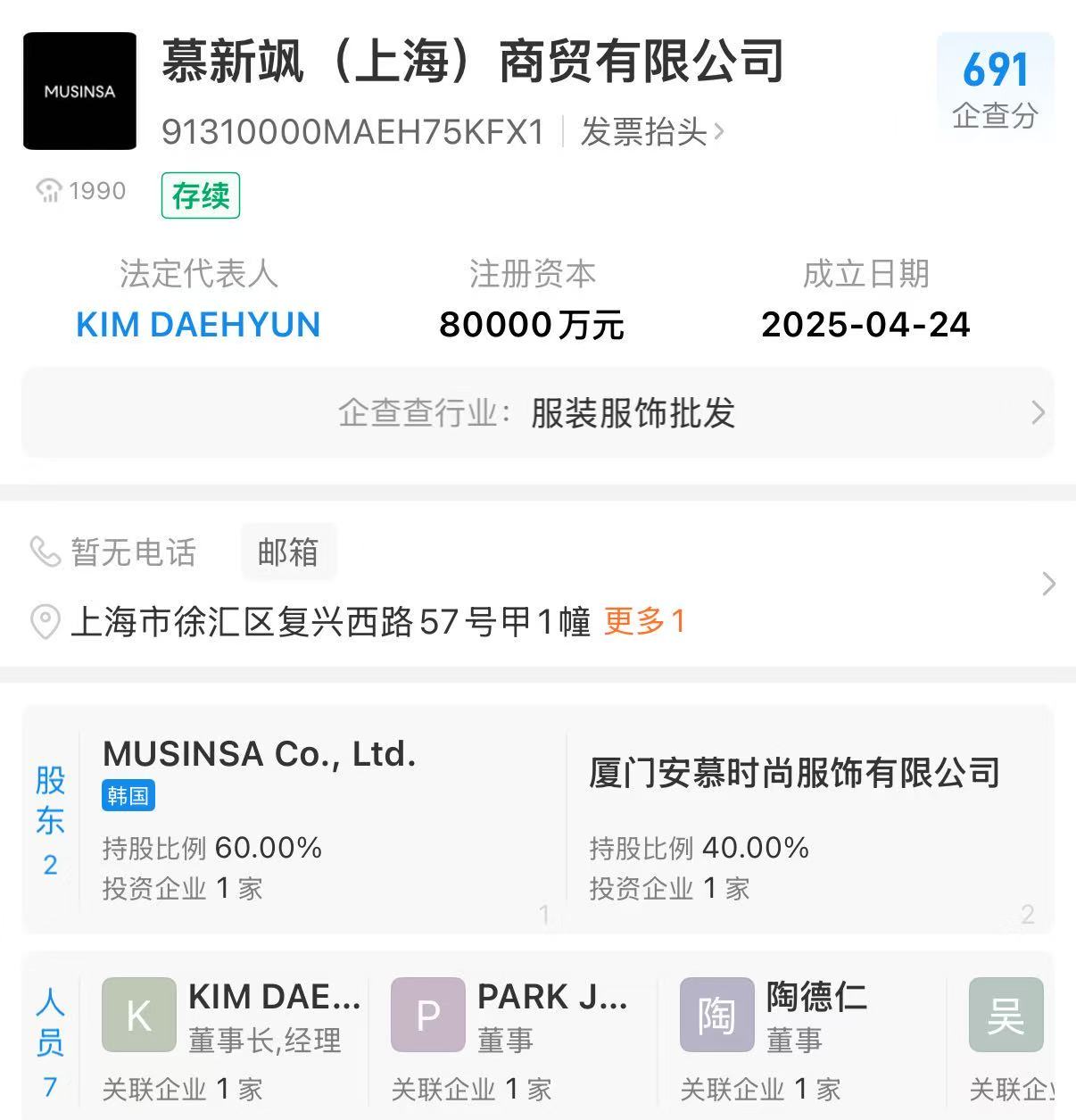Click the P avatar for PARK J
This screenshot has height=1120, width=1076.
click(x=427, y=1016)
